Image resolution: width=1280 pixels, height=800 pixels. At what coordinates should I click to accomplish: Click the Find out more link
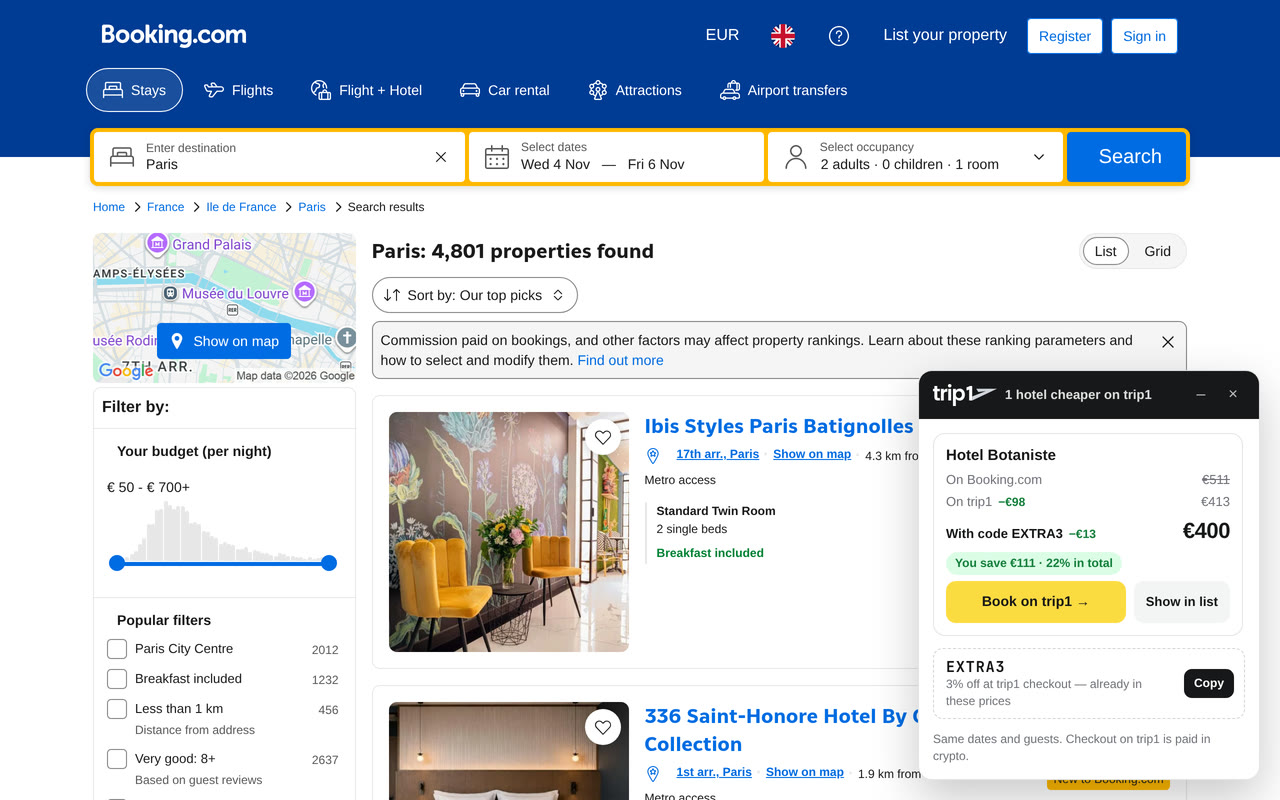point(620,361)
